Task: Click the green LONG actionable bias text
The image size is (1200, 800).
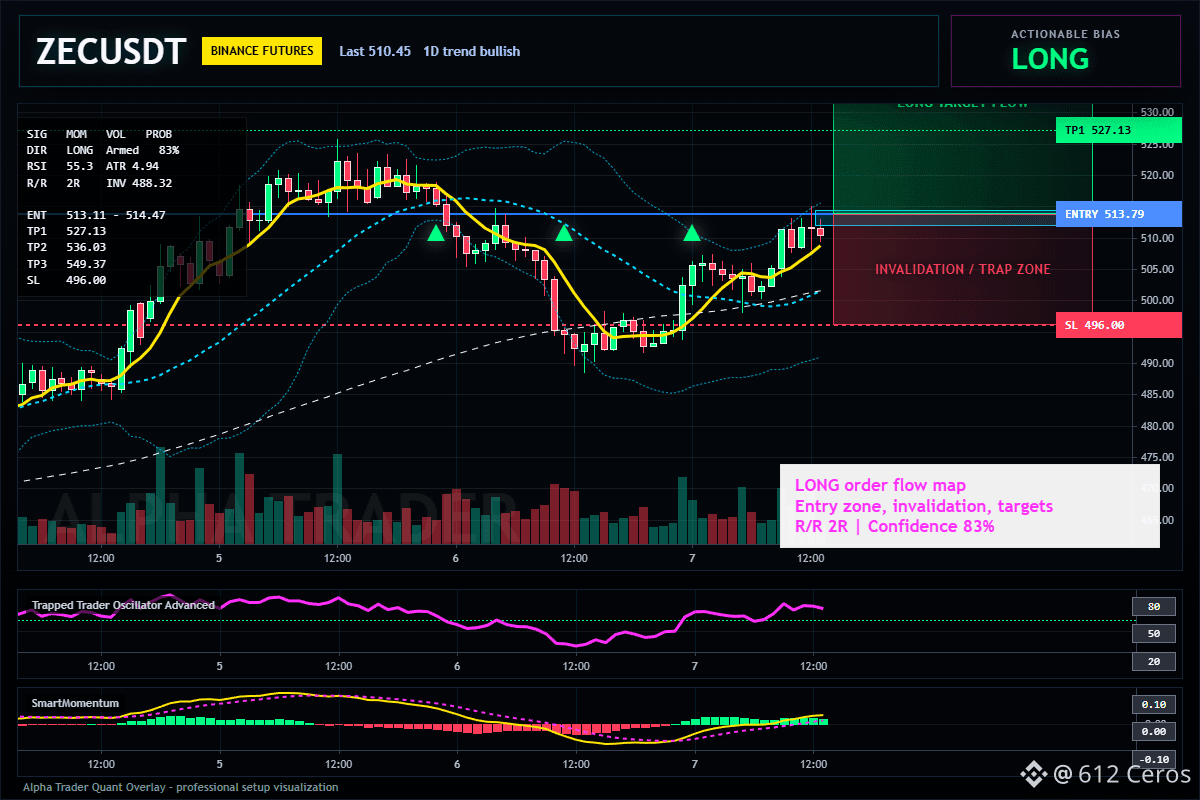Action: pos(1050,59)
